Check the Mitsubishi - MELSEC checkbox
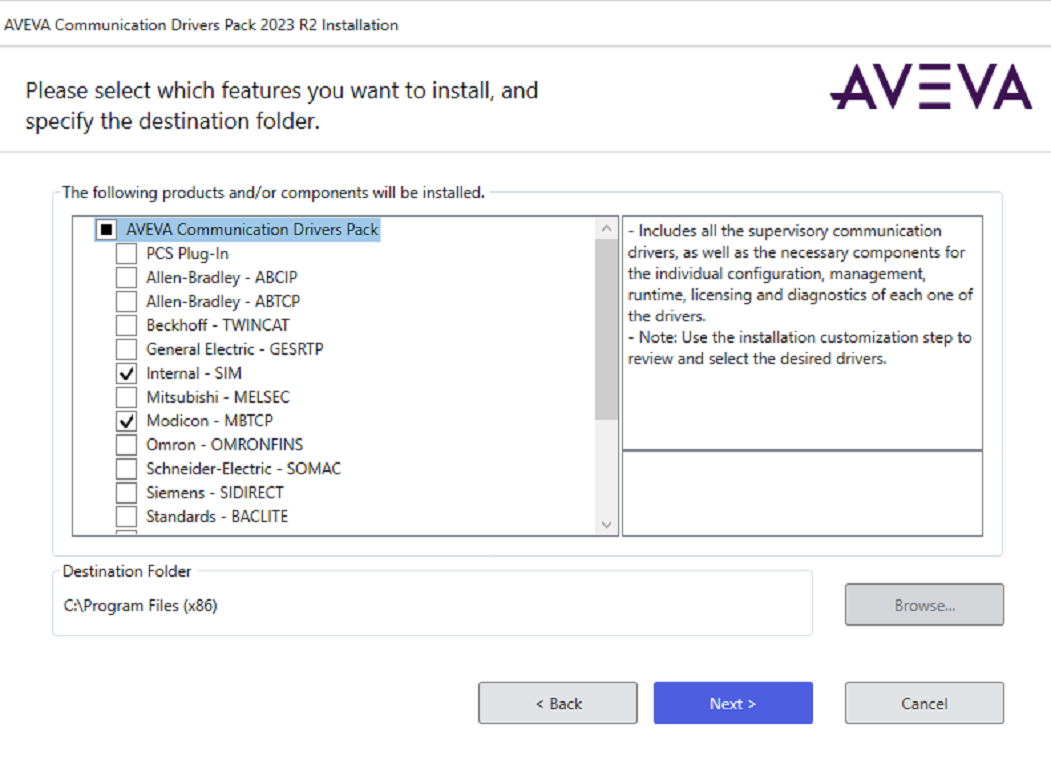This screenshot has height=767, width=1051. [126, 398]
